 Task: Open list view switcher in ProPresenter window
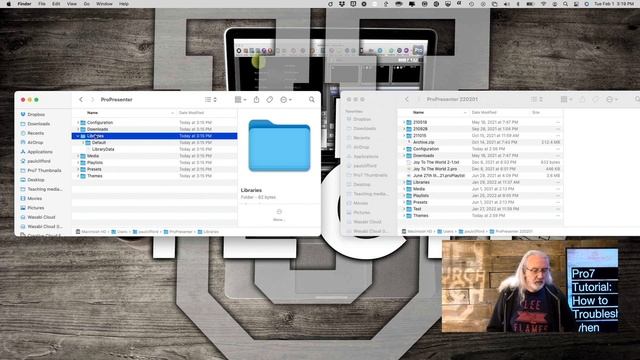tap(211, 100)
